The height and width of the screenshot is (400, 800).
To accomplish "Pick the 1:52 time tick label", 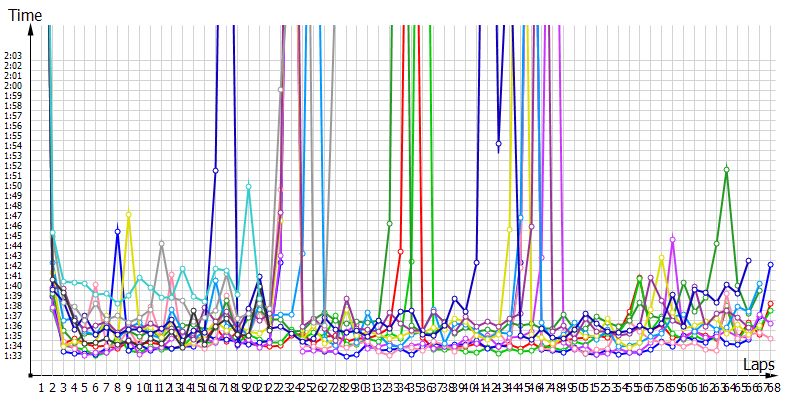I will point(13,165).
